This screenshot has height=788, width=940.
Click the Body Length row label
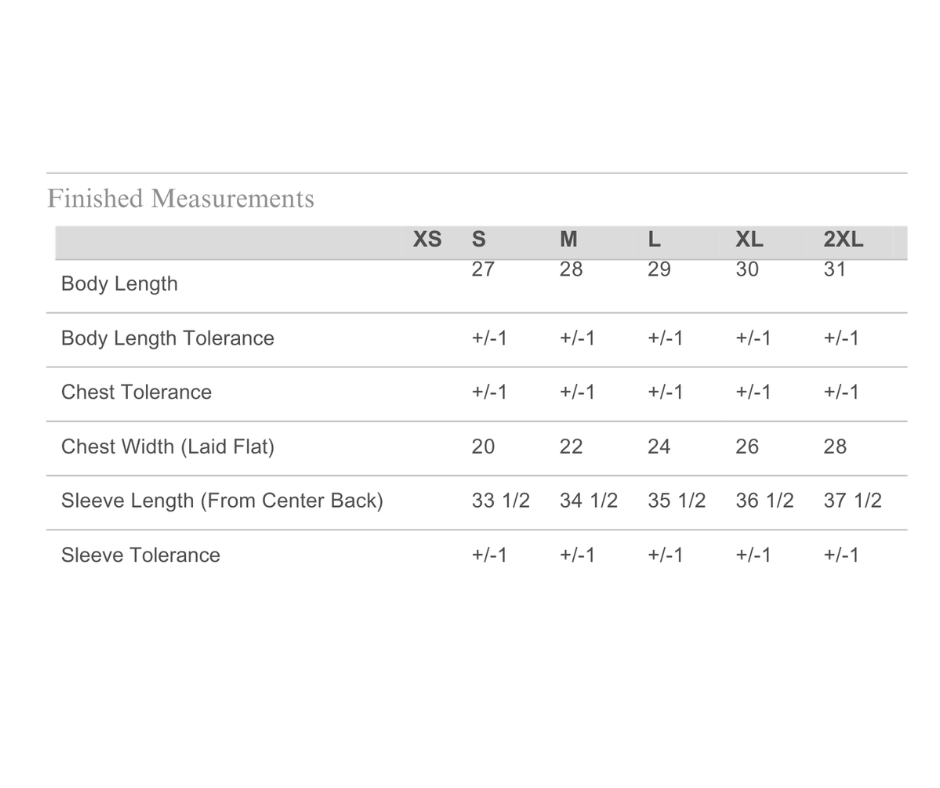click(119, 284)
